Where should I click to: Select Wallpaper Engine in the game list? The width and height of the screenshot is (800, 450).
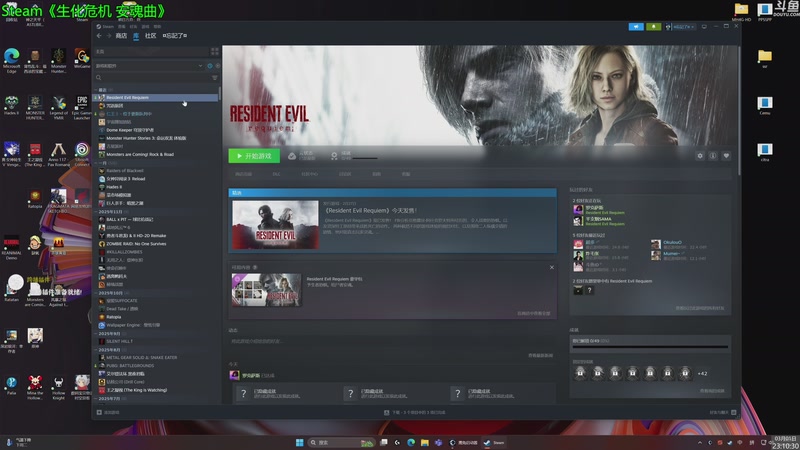[x=157, y=325]
